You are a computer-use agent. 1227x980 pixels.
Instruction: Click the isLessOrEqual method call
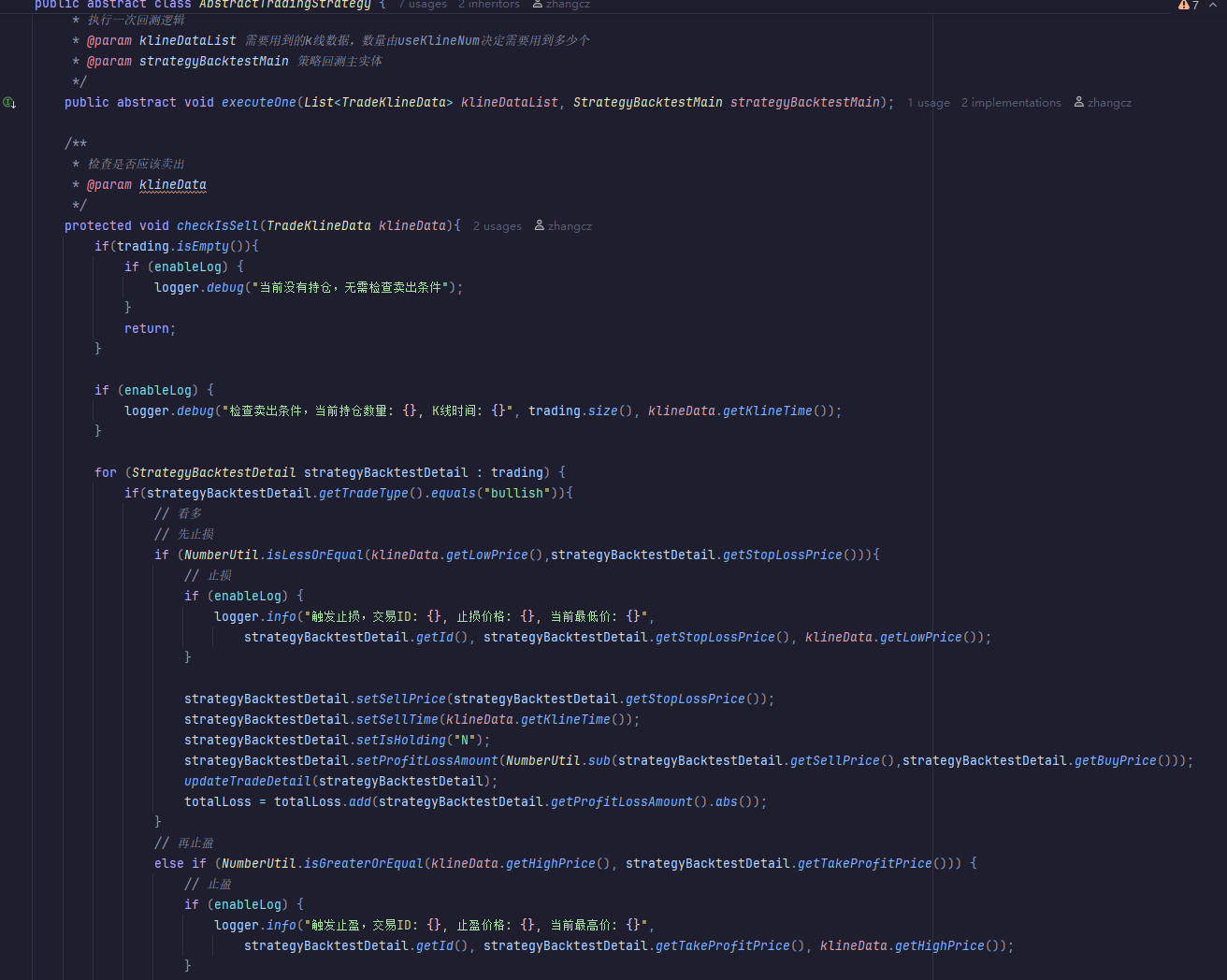tap(315, 555)
